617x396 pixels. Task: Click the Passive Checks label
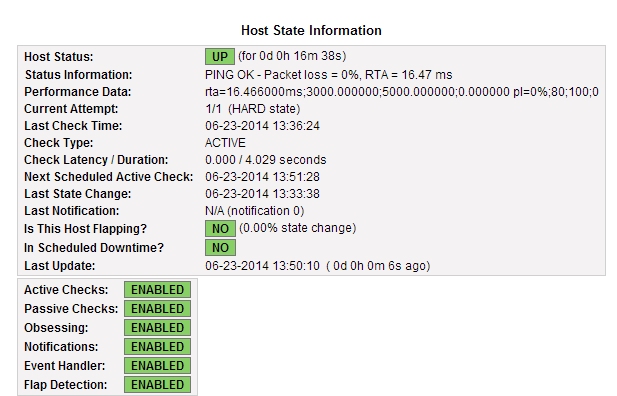pos(71,309)
